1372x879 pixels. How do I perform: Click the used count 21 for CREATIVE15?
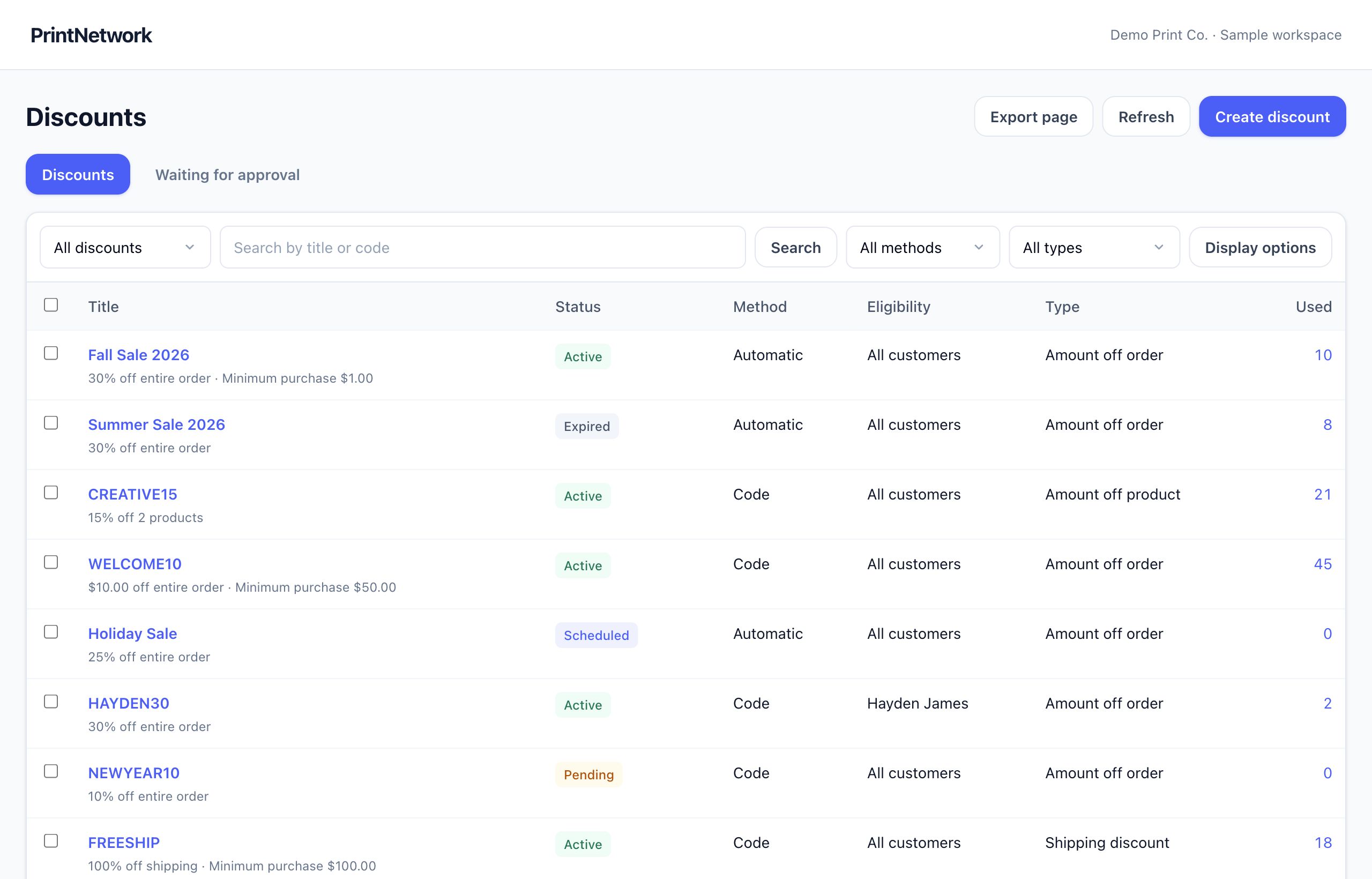[x=1322, y=494]
